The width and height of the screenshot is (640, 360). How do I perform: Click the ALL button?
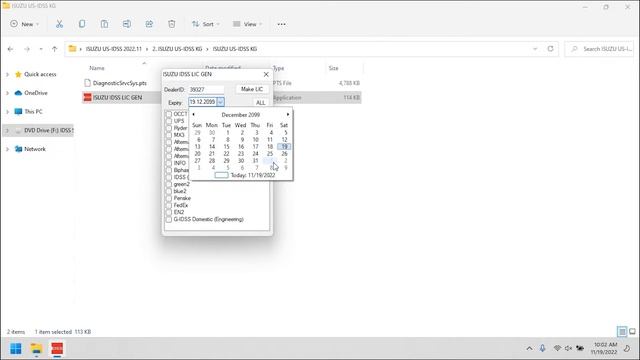260,102
